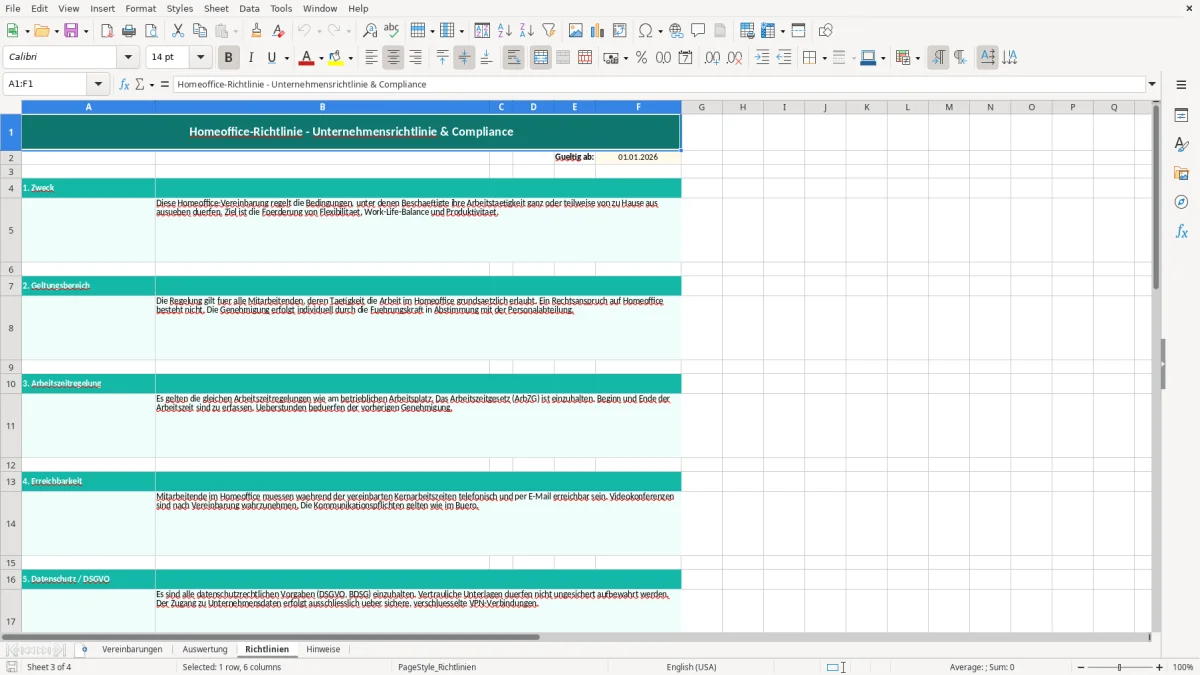Viewport: 1200px width, 675px height.
Task: Open Draw Functions shapes icon
Action: (826, 31)
